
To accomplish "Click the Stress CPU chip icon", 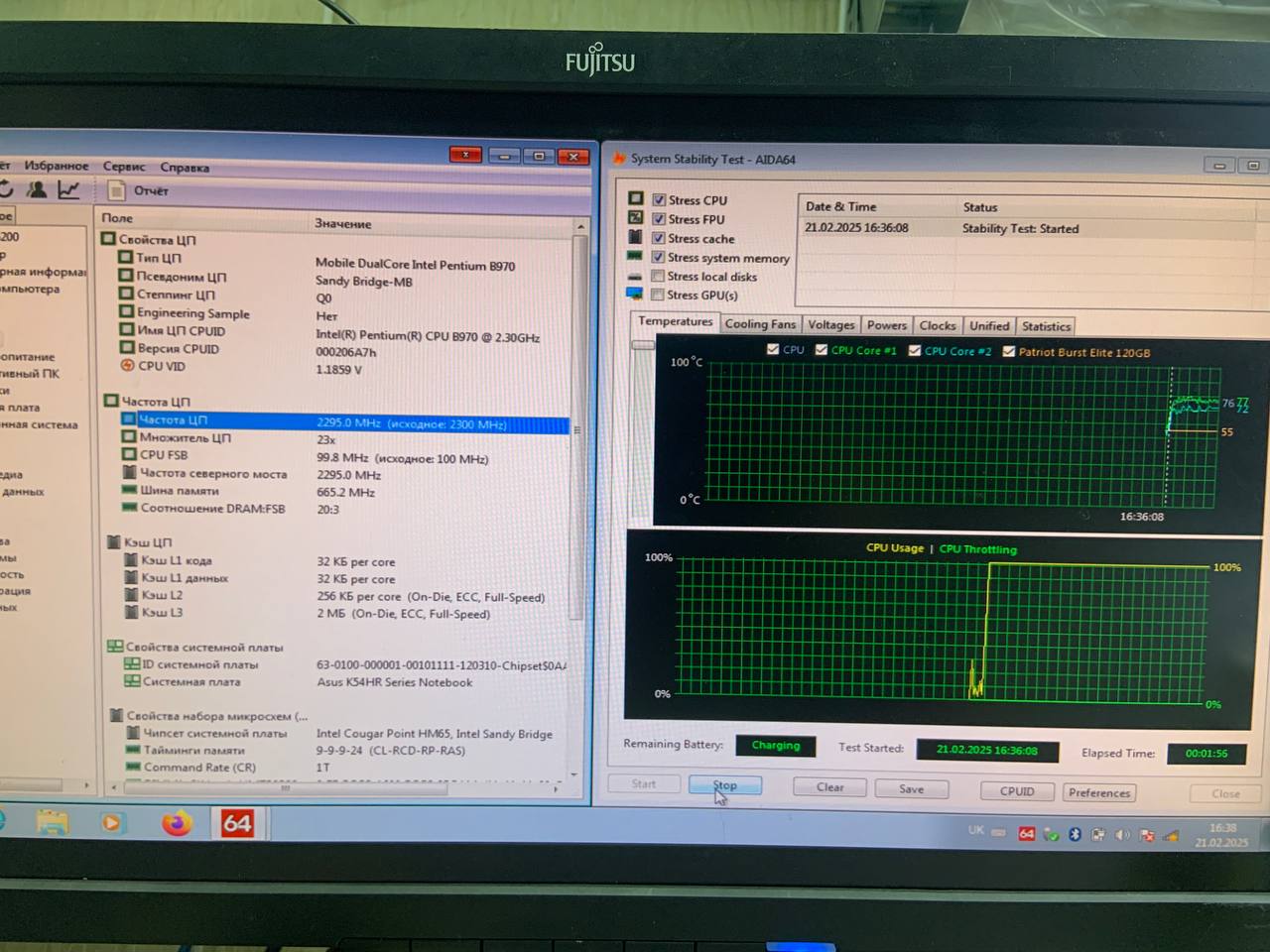I will click(x=636, y=198).
